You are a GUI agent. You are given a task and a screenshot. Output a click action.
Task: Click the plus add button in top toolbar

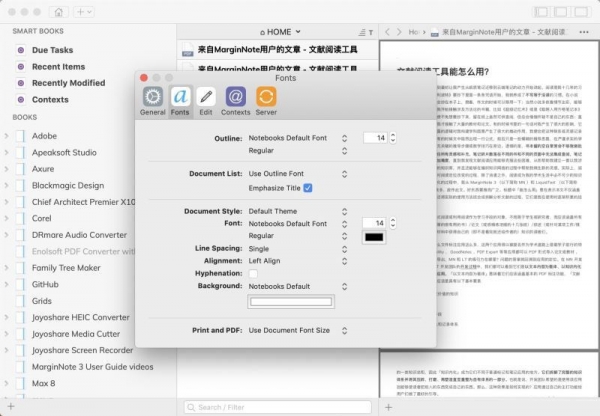[x=84, y=12]
